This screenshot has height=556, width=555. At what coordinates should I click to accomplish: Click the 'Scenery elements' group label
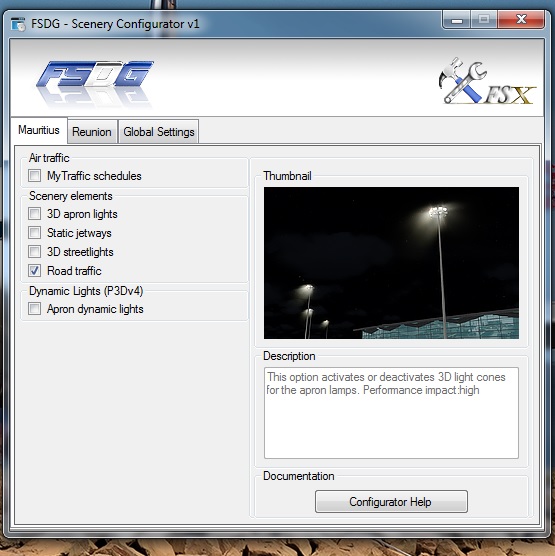pos(71,196)
